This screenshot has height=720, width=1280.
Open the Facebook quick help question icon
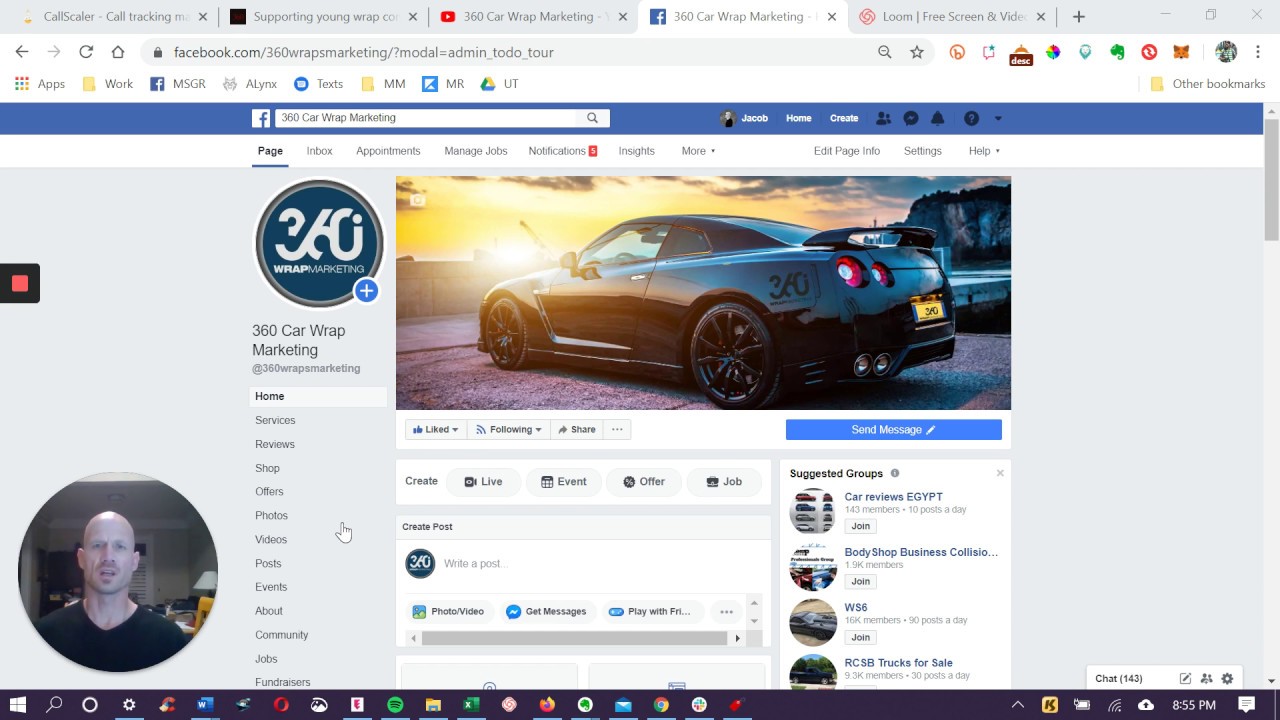coord(971,118)
